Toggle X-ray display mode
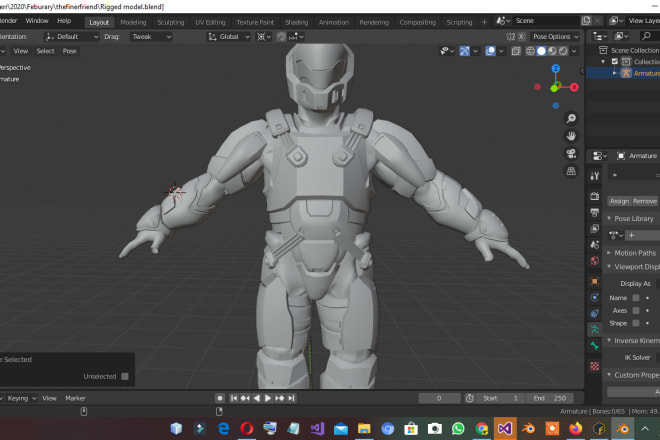Viewport: 660px width, 440px height. click(x=516, y=51)
